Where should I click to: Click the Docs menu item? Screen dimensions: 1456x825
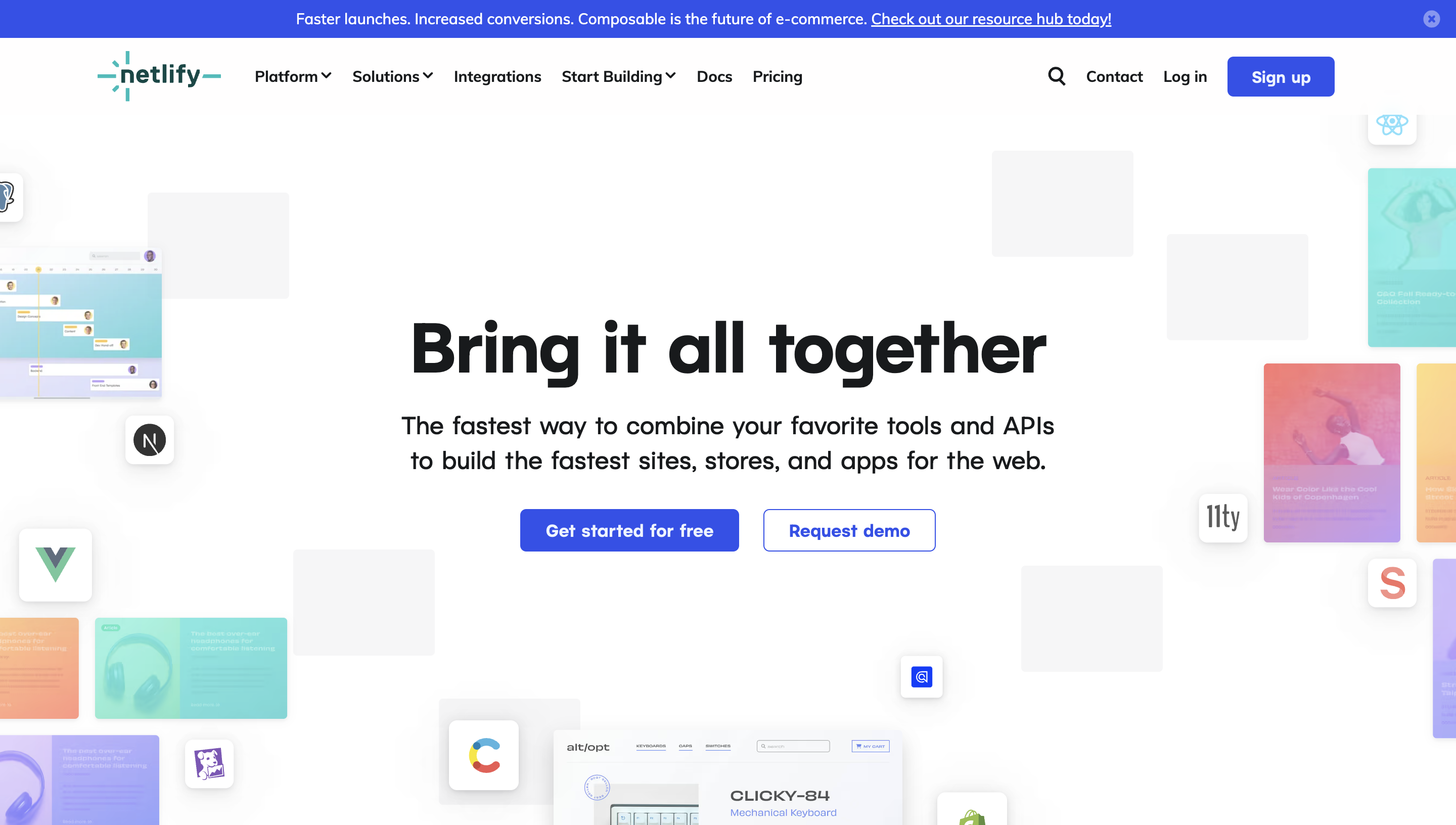pos(714,76)
